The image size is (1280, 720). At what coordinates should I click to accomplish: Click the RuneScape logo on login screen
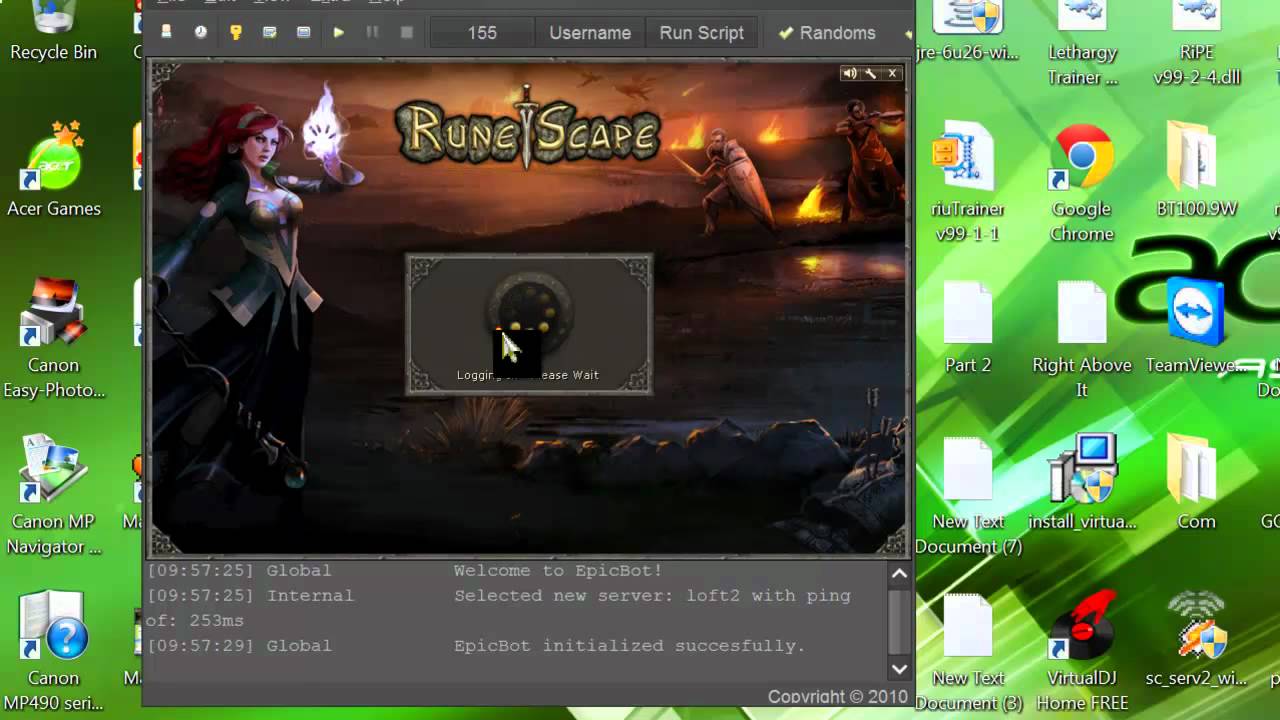(528, 130)
